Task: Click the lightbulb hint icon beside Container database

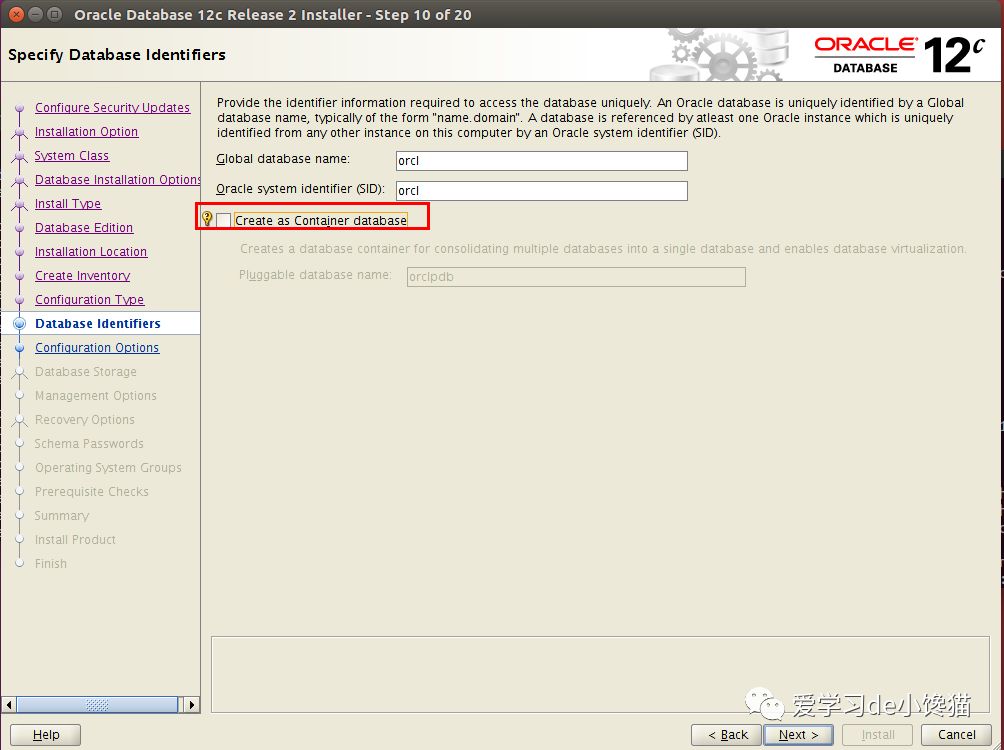Action: pyautogui.click(x=207, y=218)
